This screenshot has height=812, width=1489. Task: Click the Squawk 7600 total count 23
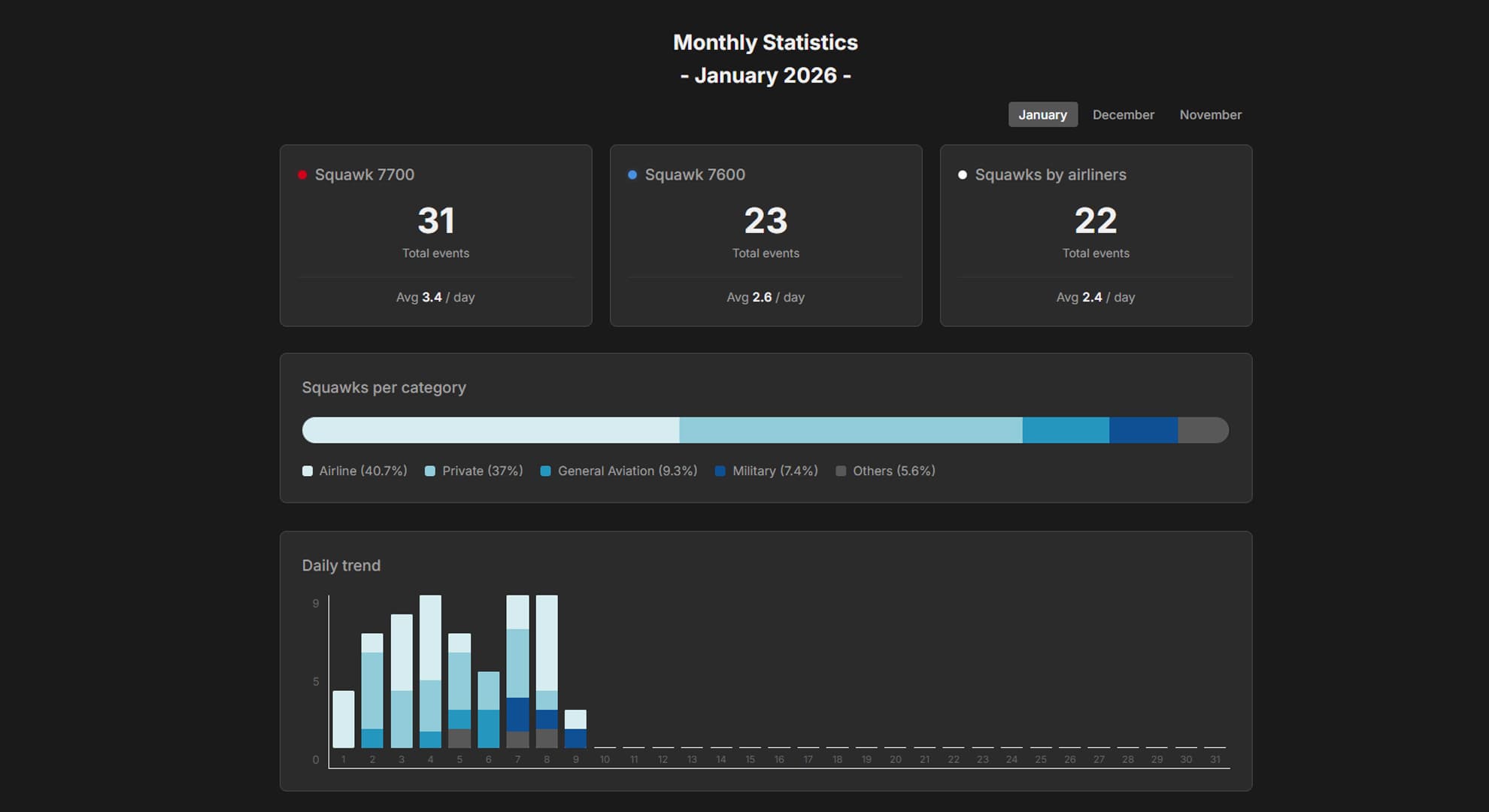766,221
